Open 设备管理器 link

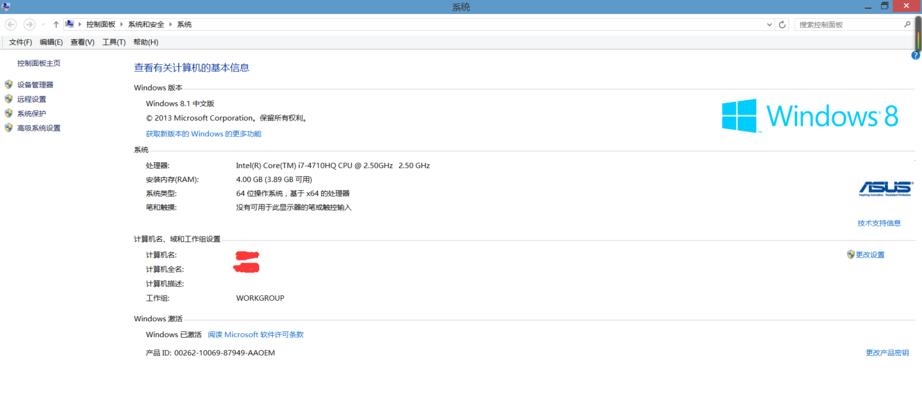(x=35, y=85)
